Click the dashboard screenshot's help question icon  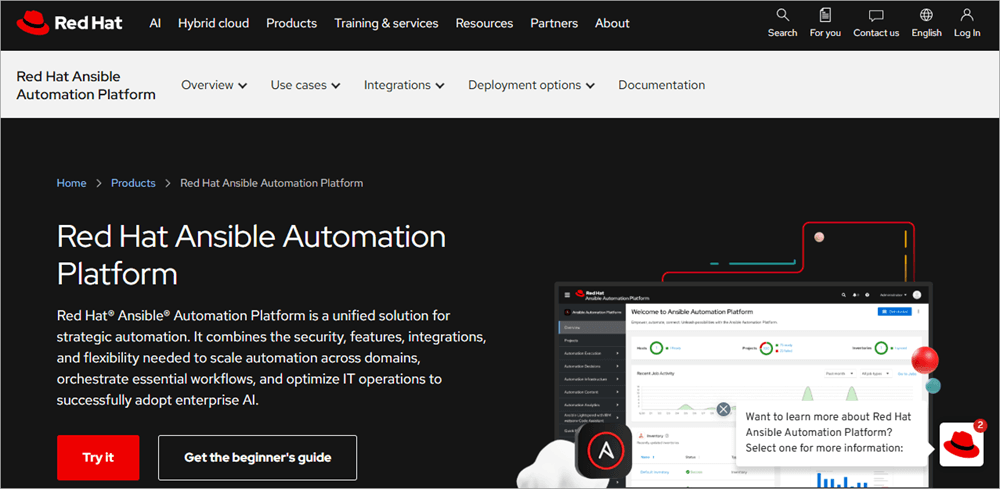[867, 295]
